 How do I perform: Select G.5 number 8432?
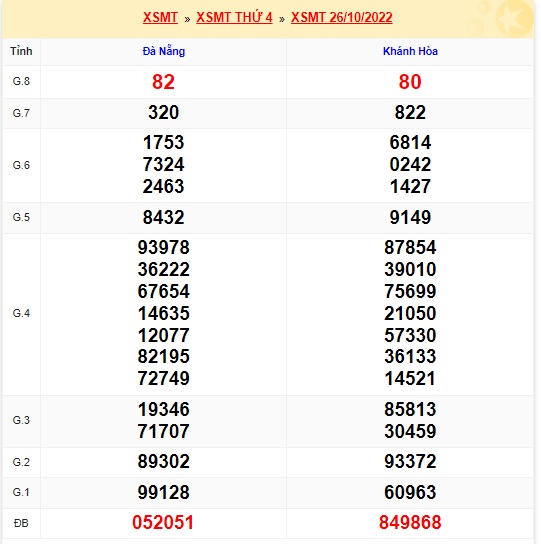click(x=163, y=218)
